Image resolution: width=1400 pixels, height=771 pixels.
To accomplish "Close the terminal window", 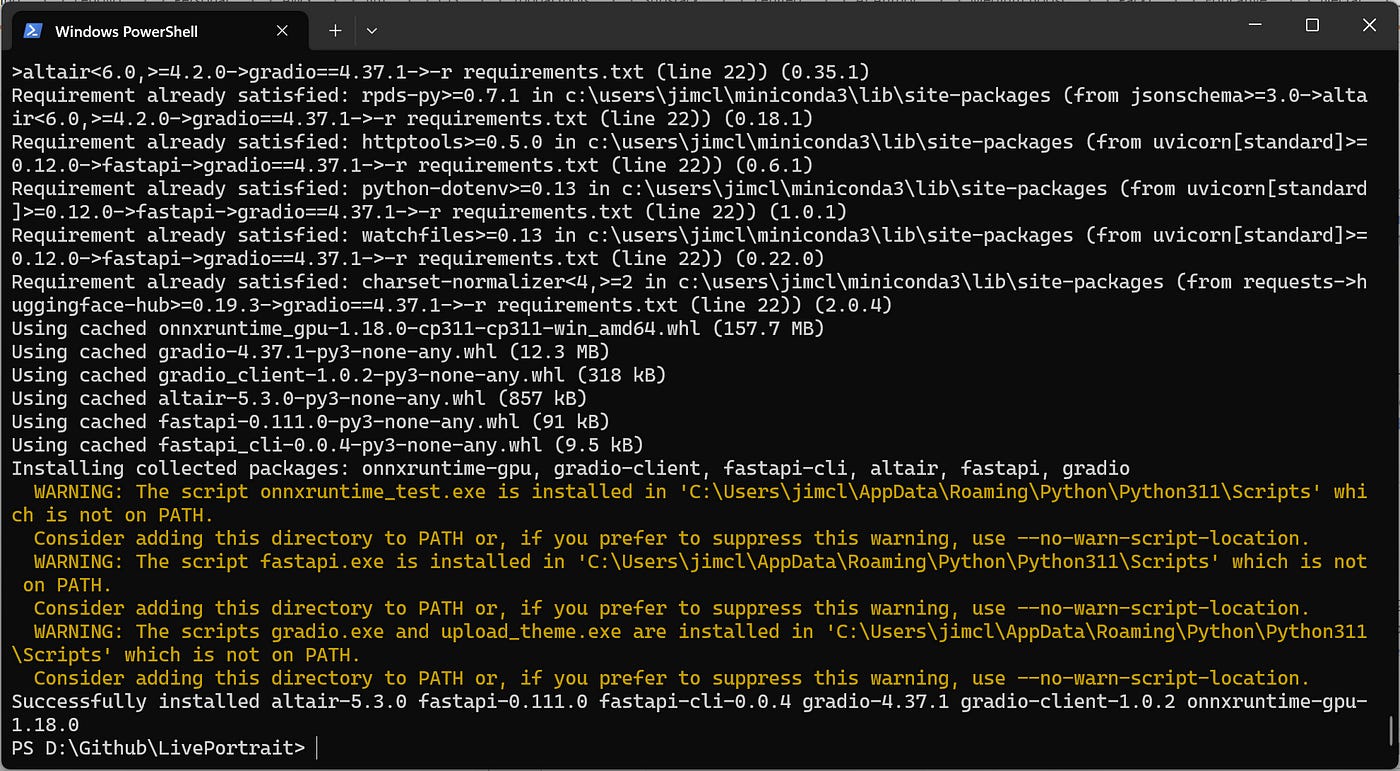I will click(1369, 25).
